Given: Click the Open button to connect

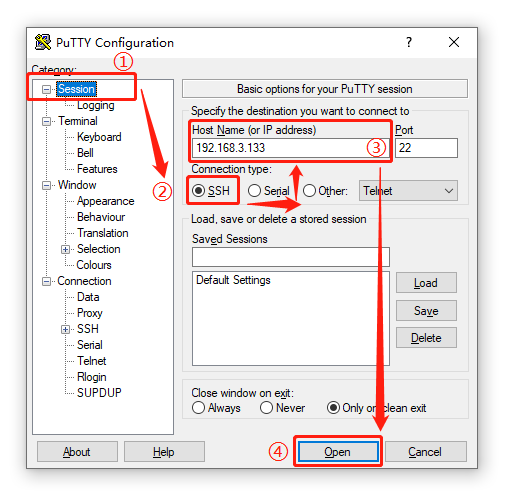Looking at the screenshot, I should pos(338,452).
